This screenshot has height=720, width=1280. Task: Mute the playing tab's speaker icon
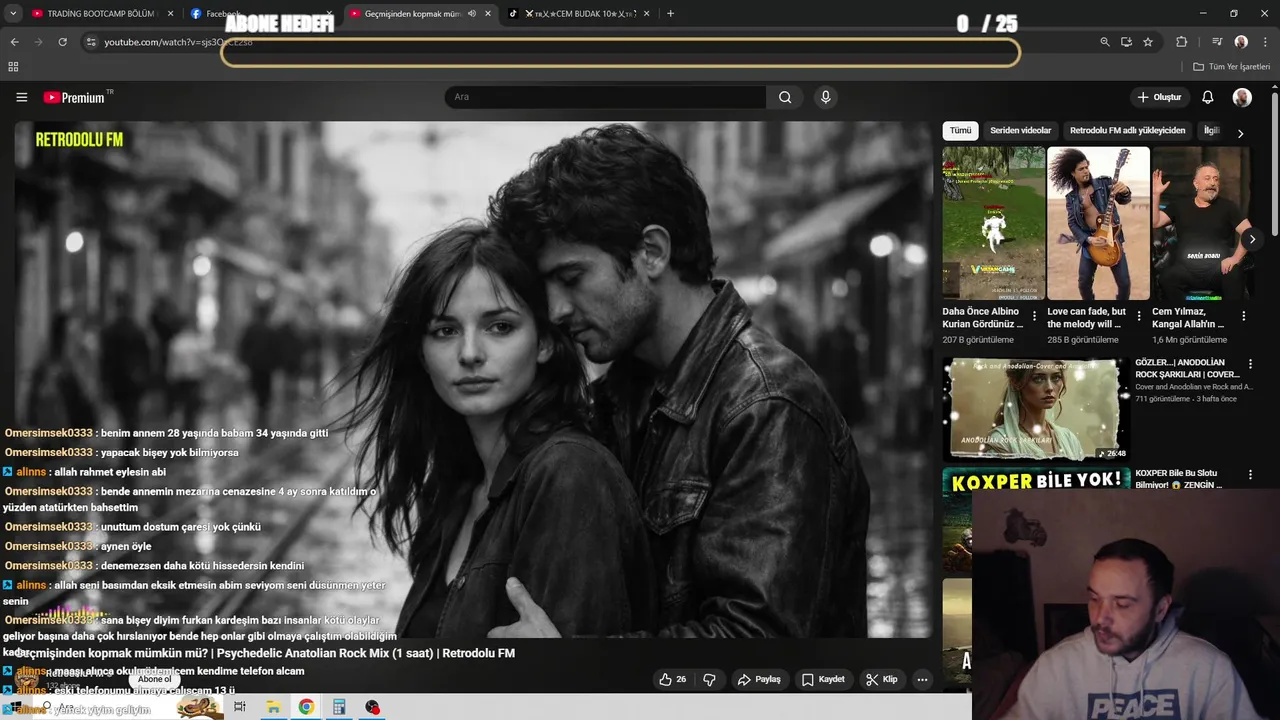pos(471,14)
